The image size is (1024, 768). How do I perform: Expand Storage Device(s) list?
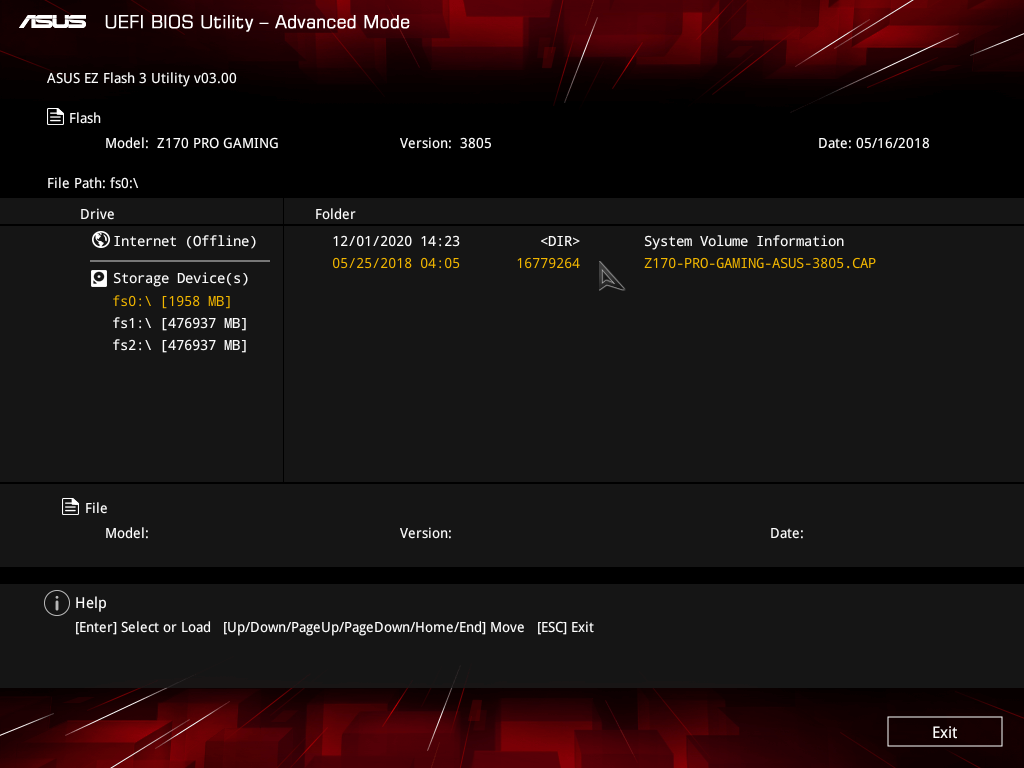[x=180, y=278]
